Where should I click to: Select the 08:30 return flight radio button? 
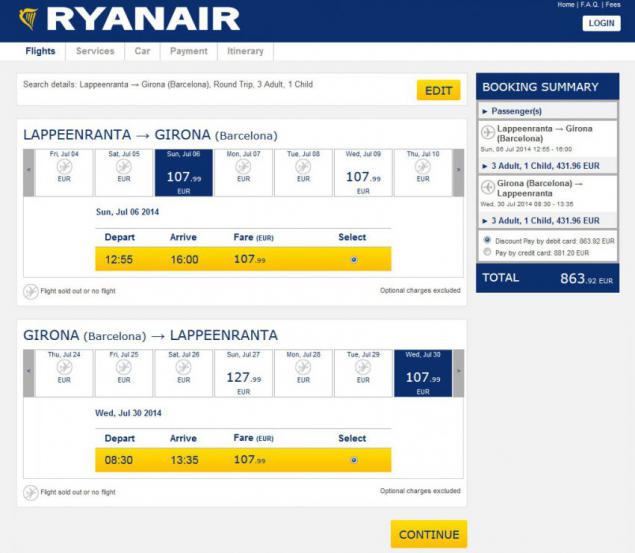tap(354, 460)
